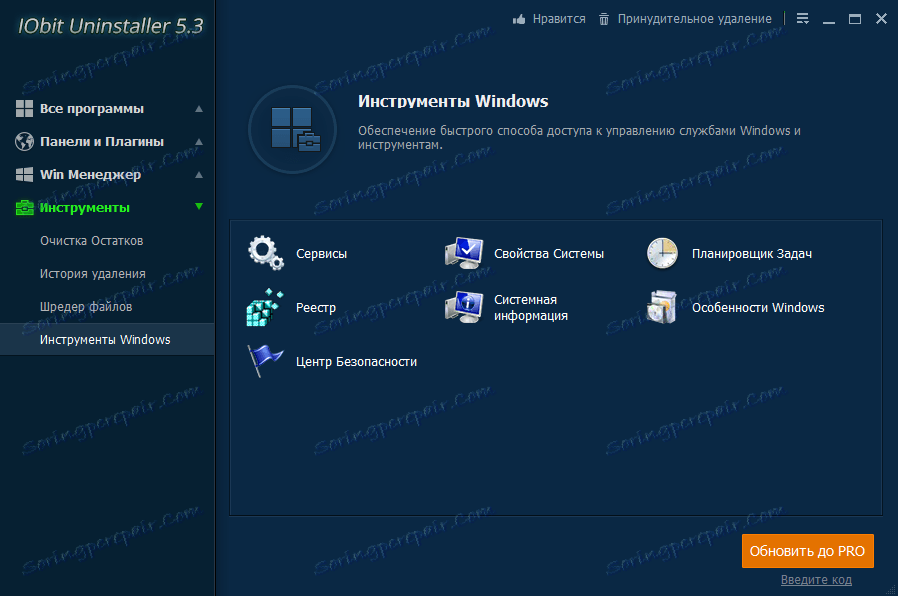Click the large Windows Tools header icon
This screenshot has width=898, height=596.
coord(293,129)
